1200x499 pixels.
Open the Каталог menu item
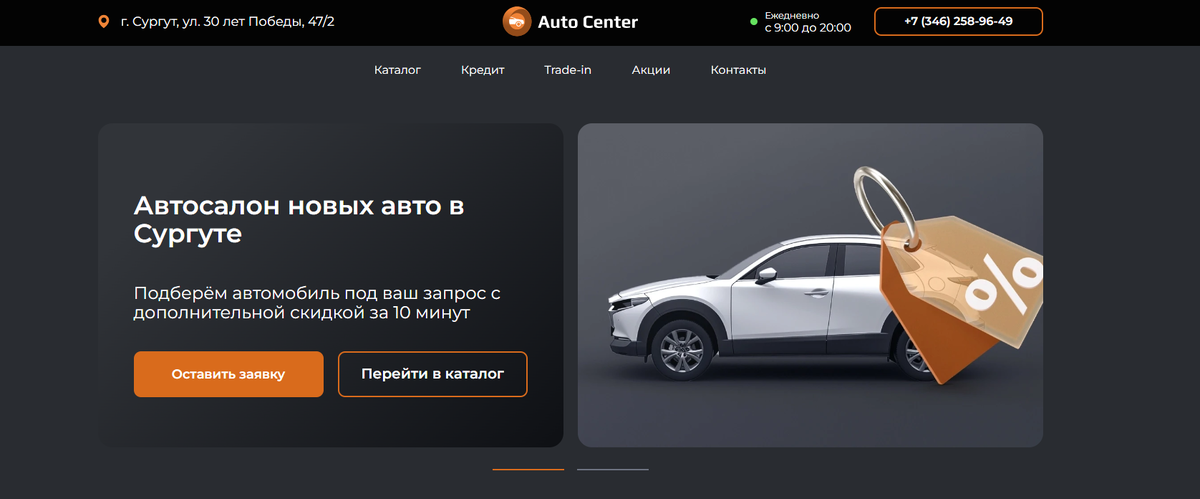[x=397, y=70]
